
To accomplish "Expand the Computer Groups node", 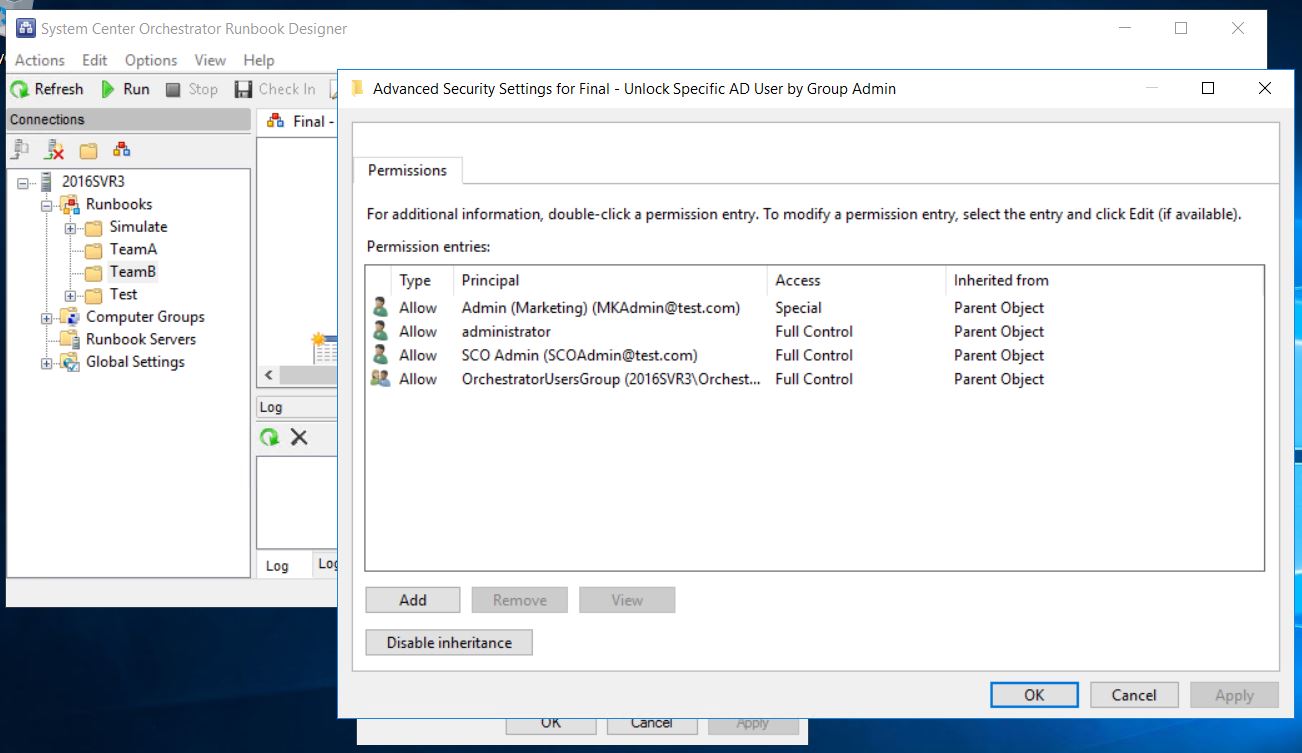I will (x=46, y=318).
